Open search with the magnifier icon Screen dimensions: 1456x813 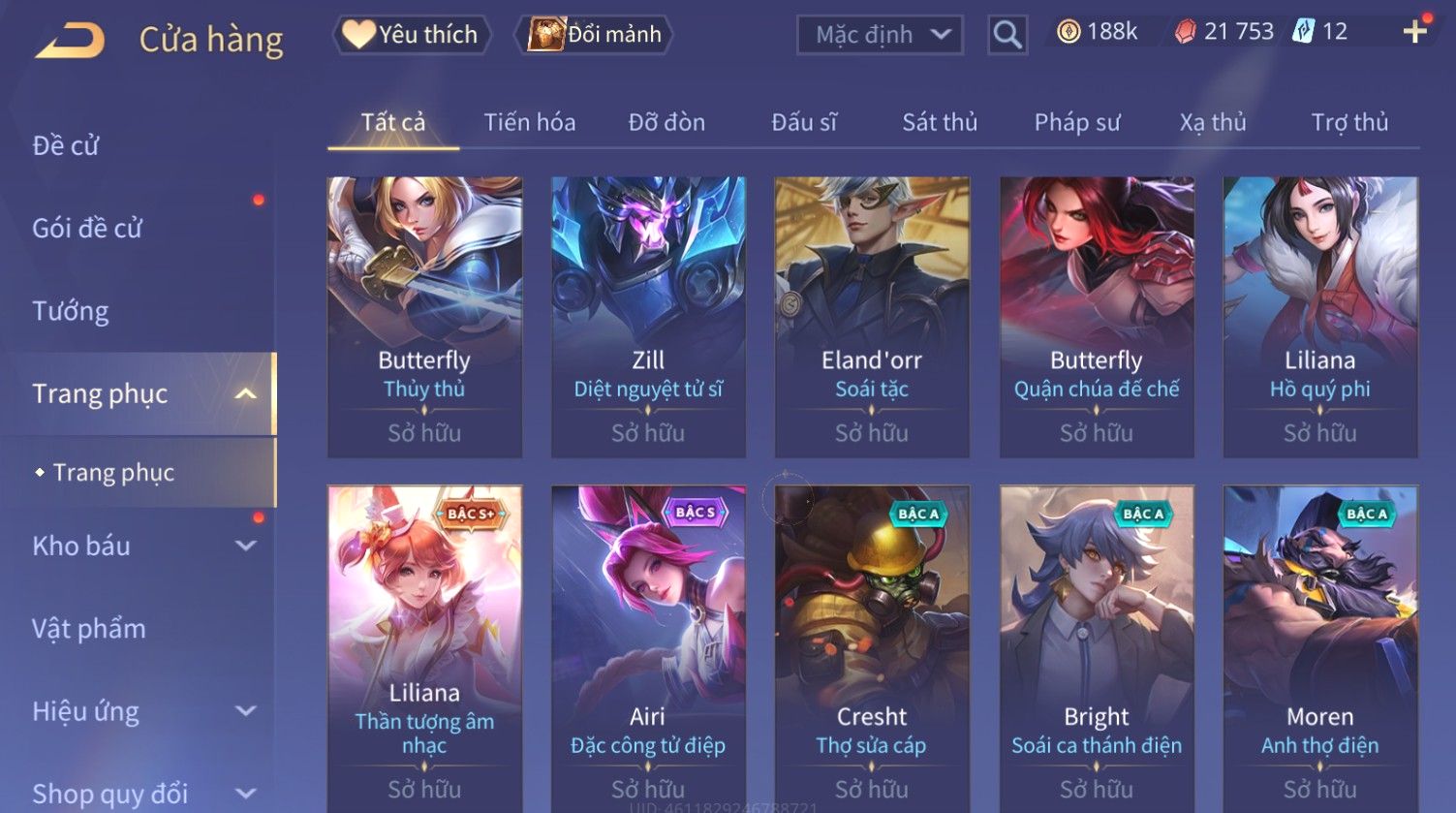click(1007, 35)
